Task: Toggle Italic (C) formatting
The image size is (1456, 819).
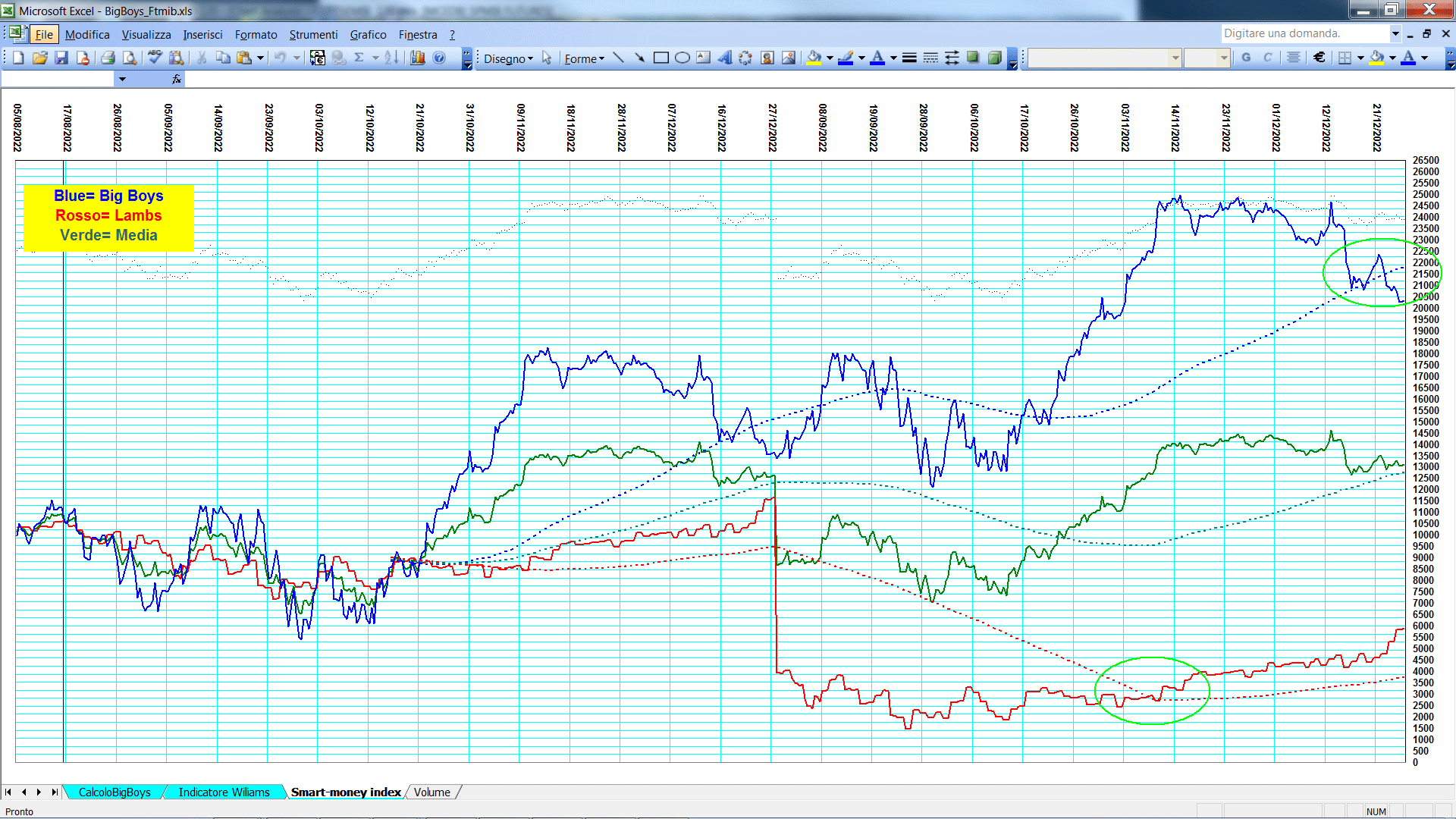Action: (x=1267, y=58)
